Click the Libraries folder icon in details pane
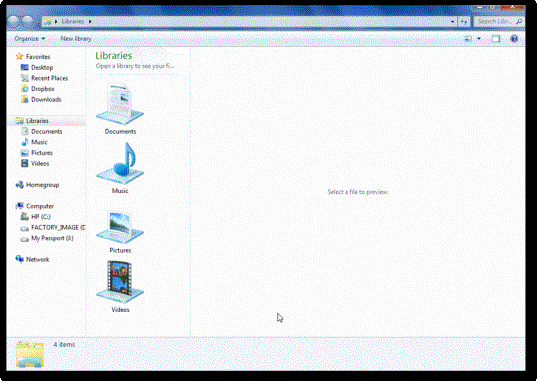 (x=30, y=354)
